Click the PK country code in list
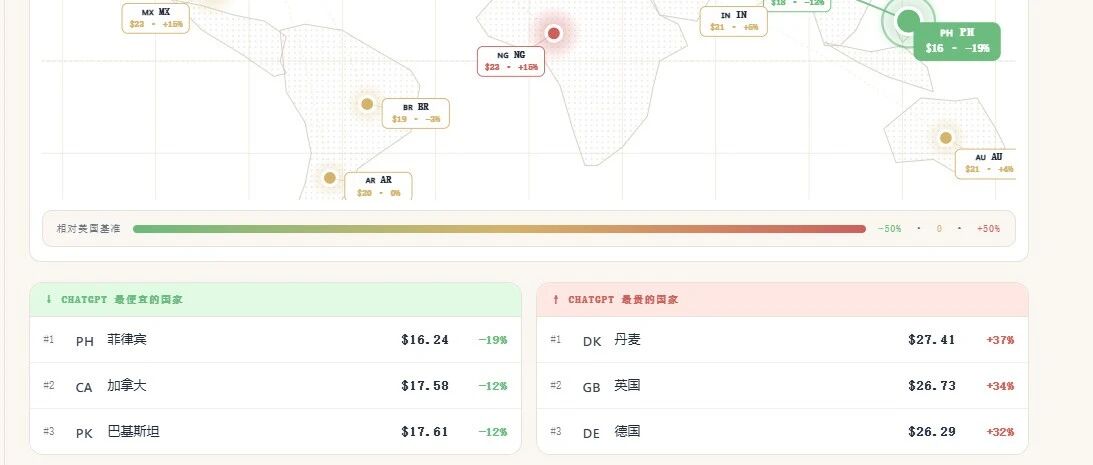The width and height of the screenshot is (1093, 465). click(84, 434)
